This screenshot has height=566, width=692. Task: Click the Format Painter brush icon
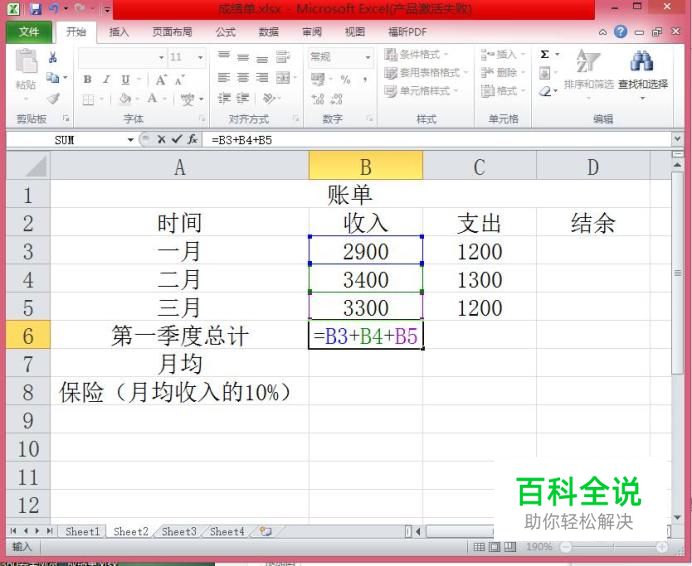[x=53, y=98]
